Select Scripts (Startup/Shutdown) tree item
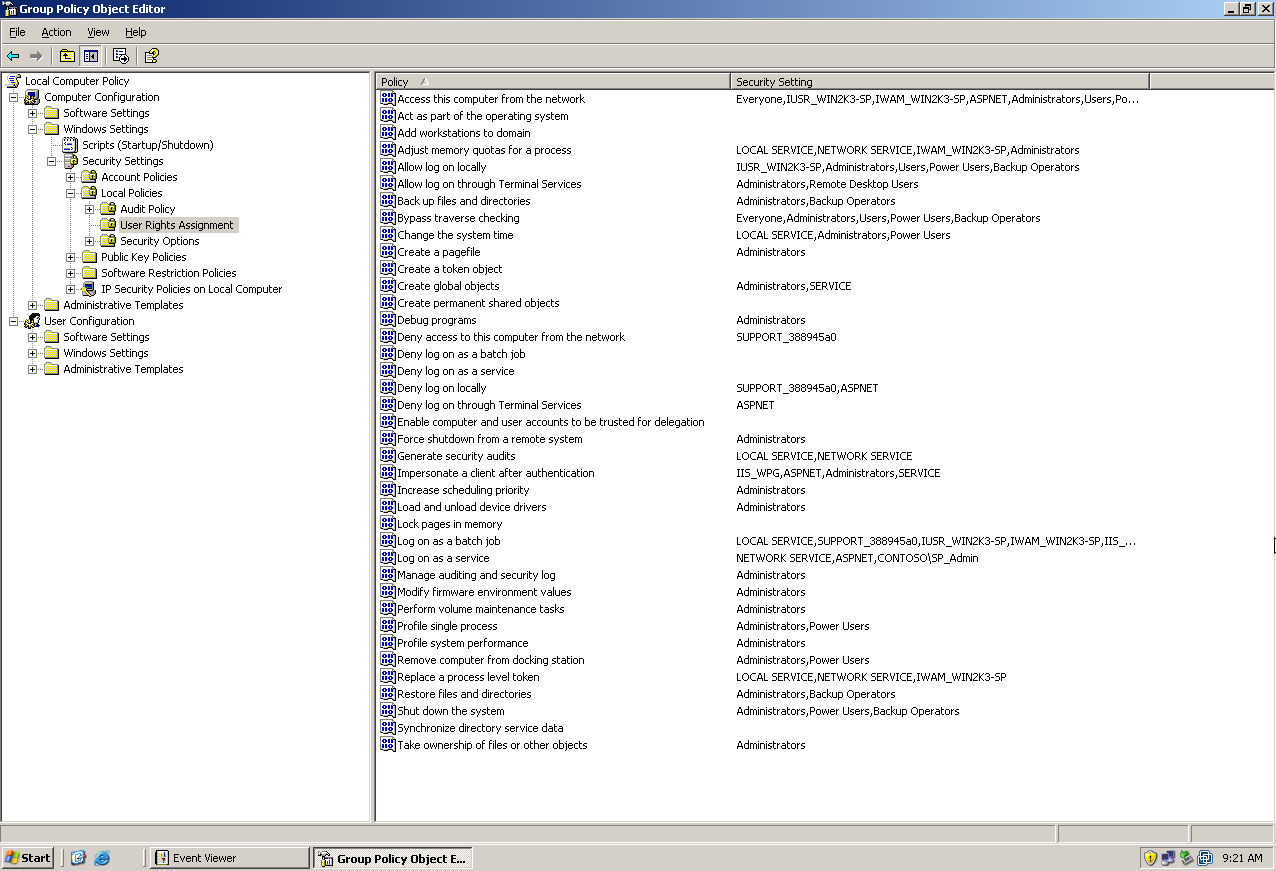Screen dimensions: 1276x871 tap(147, 145)
